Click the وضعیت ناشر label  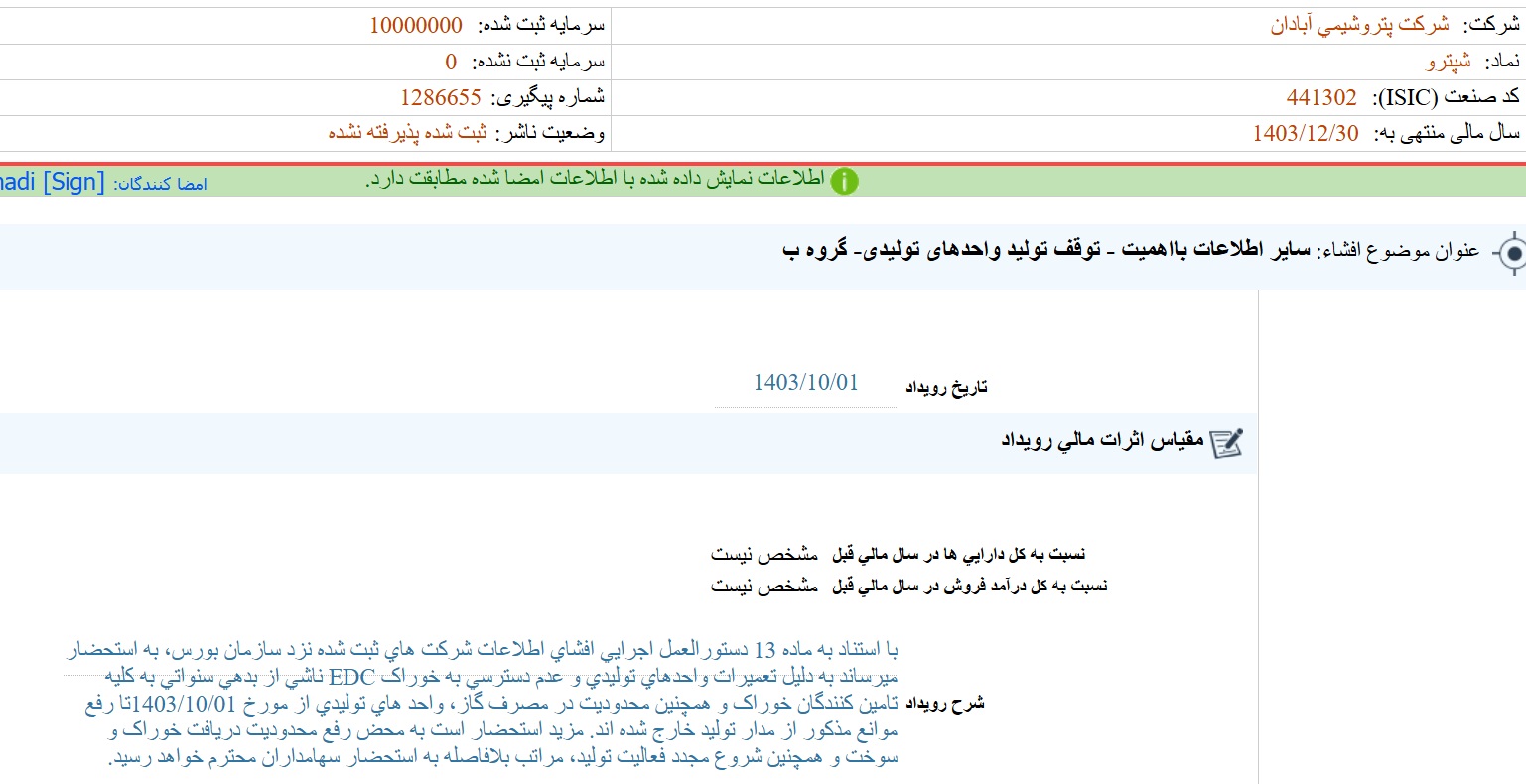550,132
